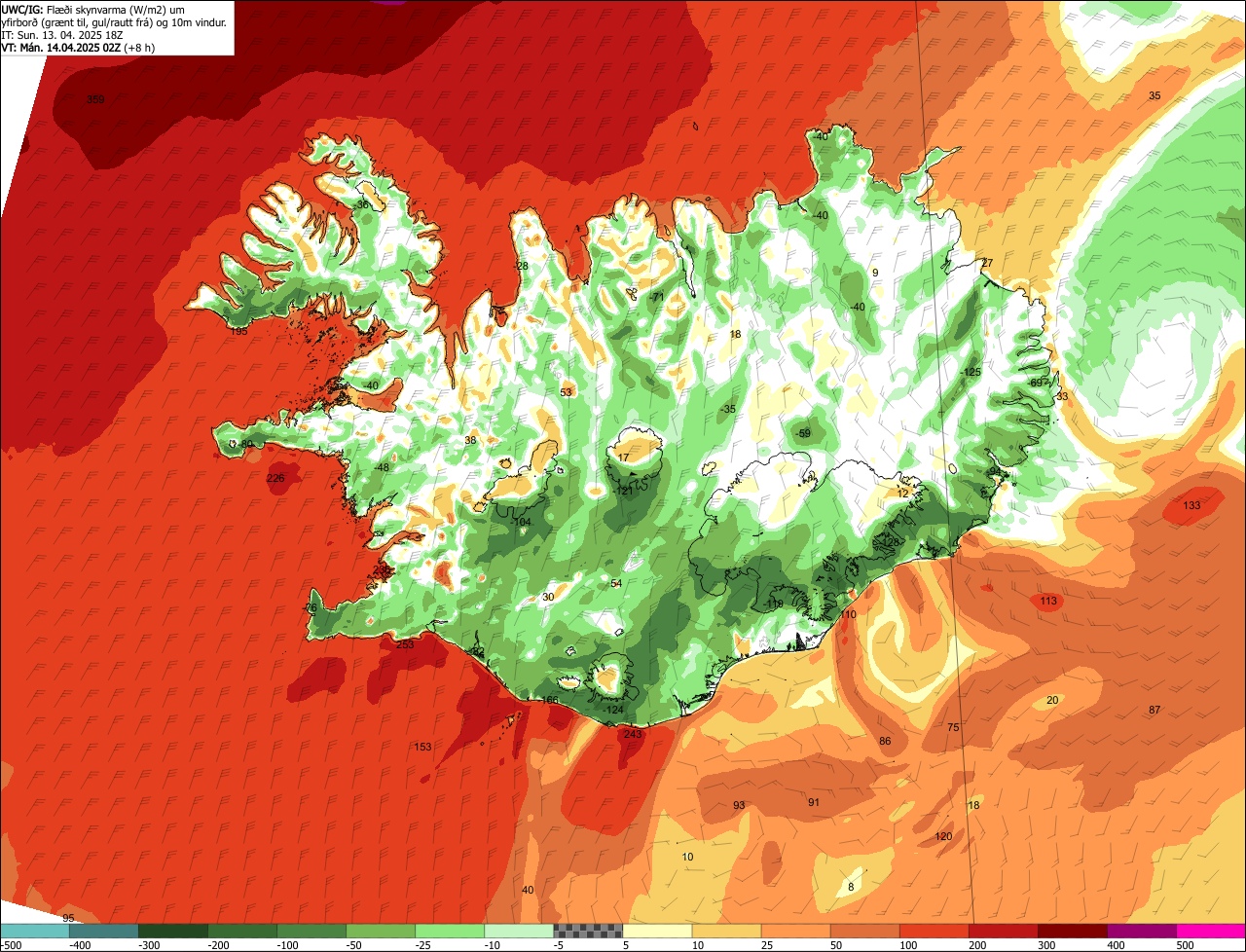The height and width of the screenshot is (952, 1246).
Task: Click the teal legend swatch between -500 and -400
Action: point(34,931)
